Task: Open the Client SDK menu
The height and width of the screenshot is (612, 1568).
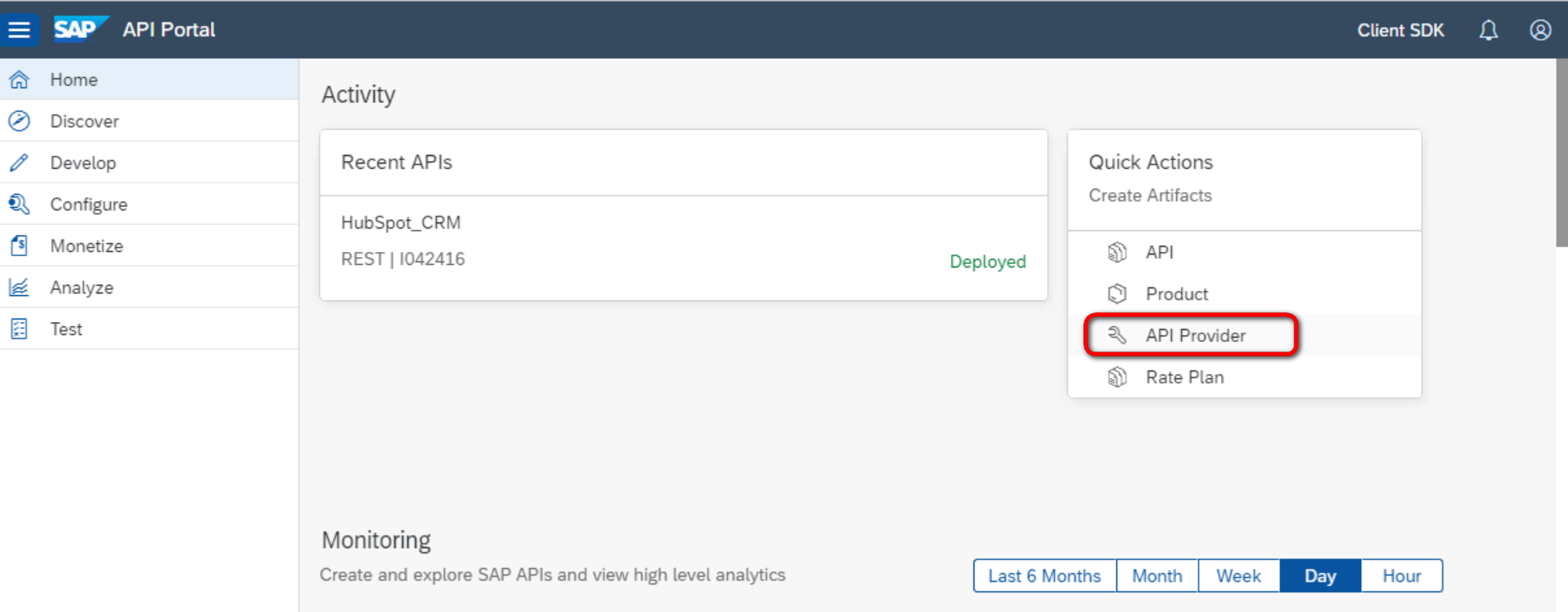Action: [x=1400, y=29]
